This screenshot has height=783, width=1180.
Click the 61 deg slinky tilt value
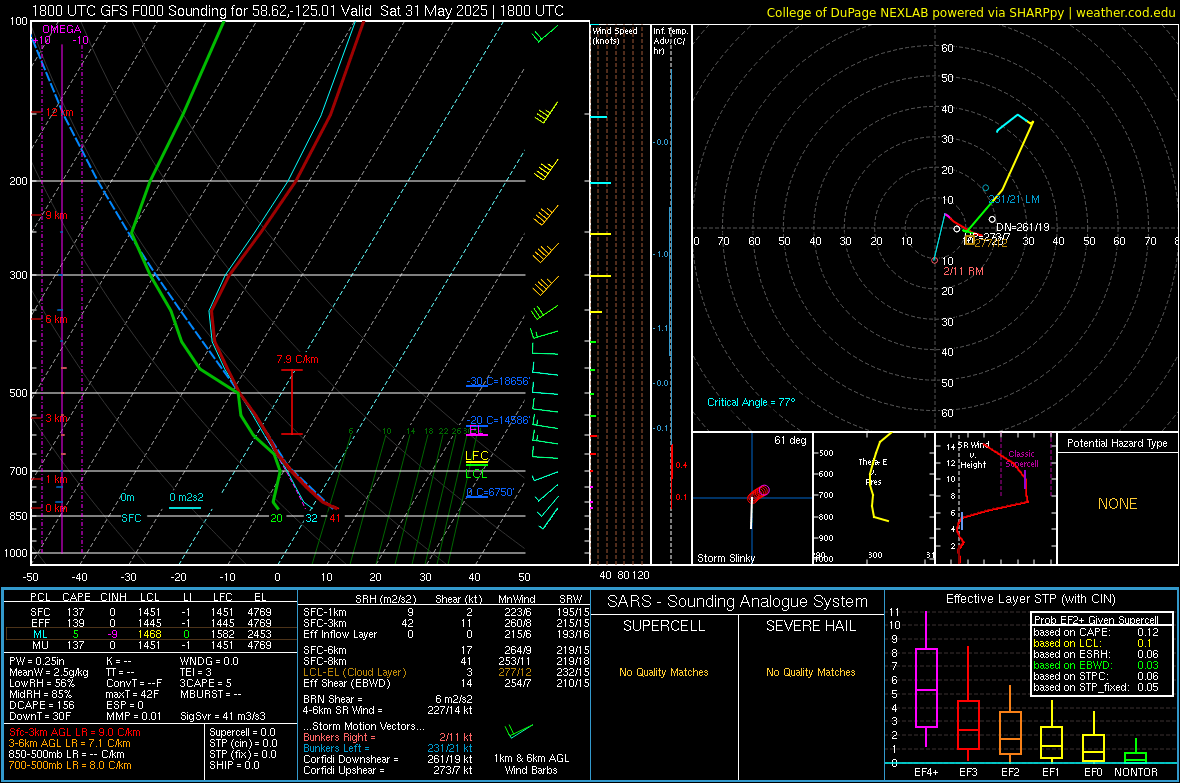(x=790, y=440)
